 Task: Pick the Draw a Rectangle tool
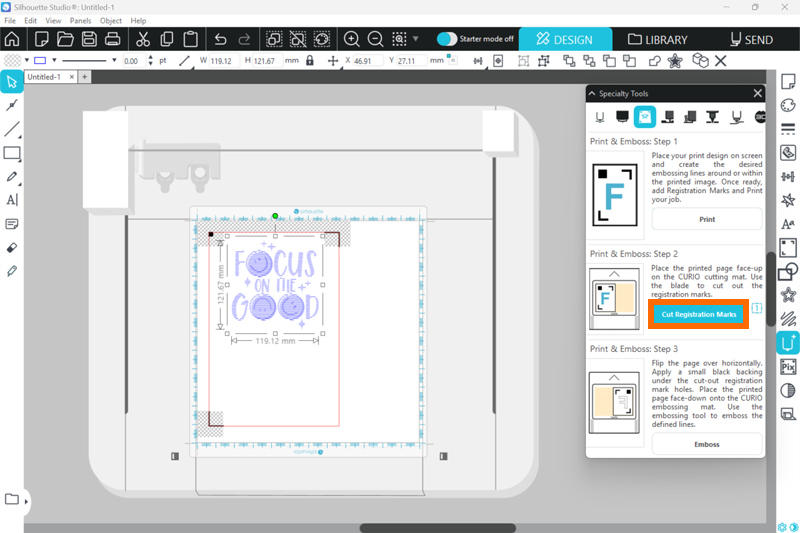(12, 153)
